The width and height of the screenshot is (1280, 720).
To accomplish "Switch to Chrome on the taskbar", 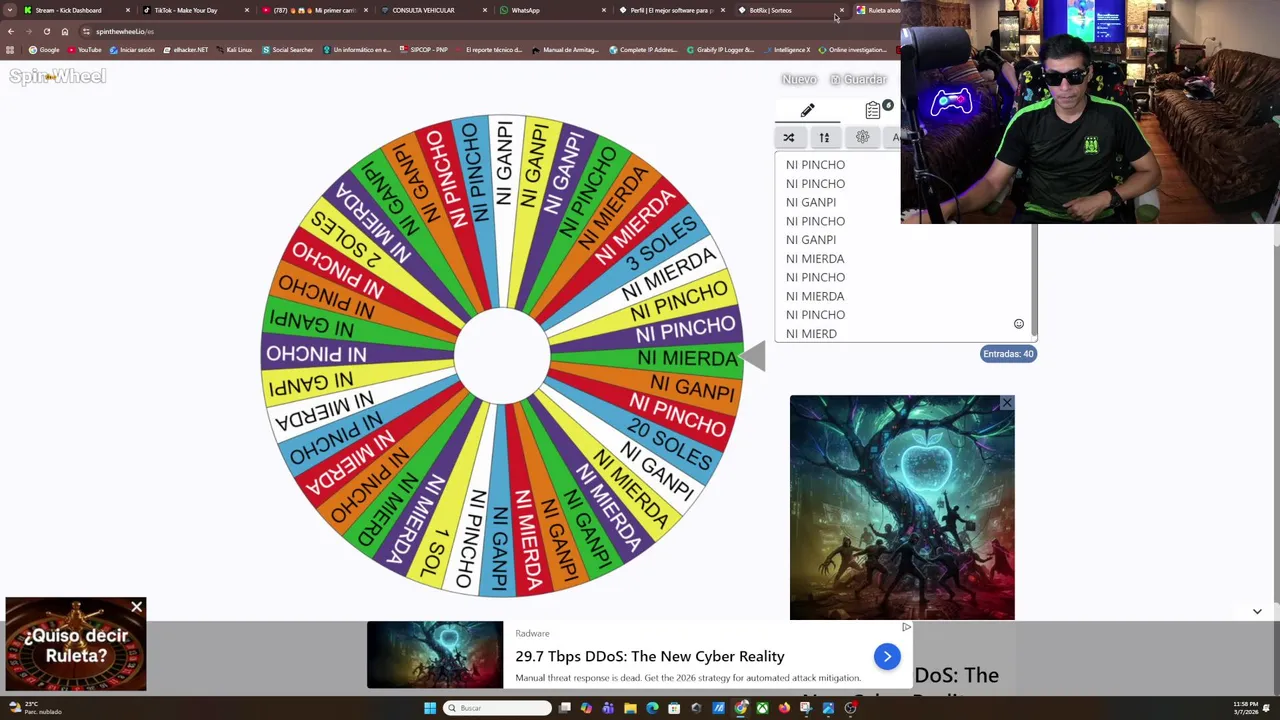I will tap(741, 708).
